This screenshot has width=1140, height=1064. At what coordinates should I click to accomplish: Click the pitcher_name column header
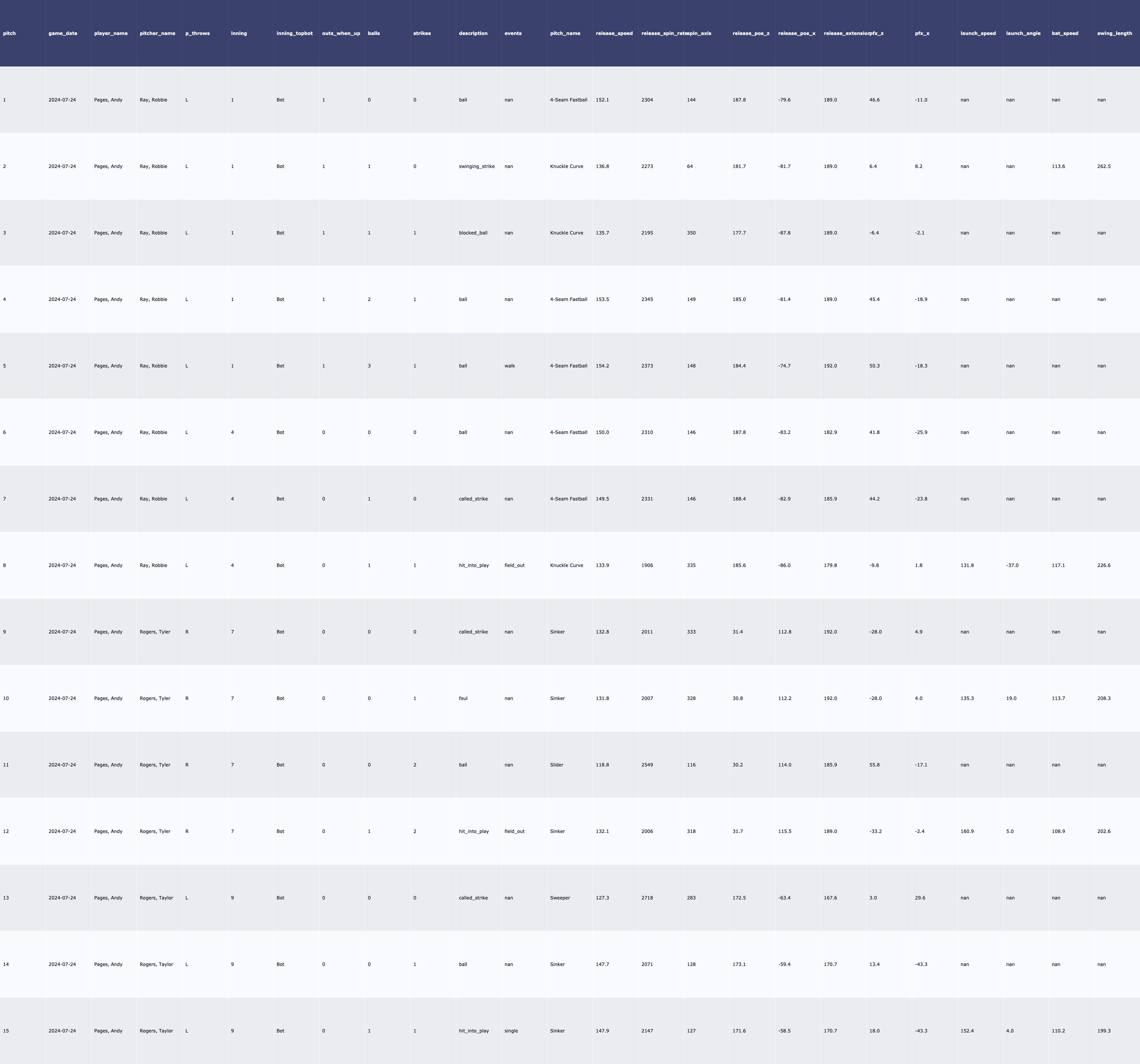(x=157, y=33)
